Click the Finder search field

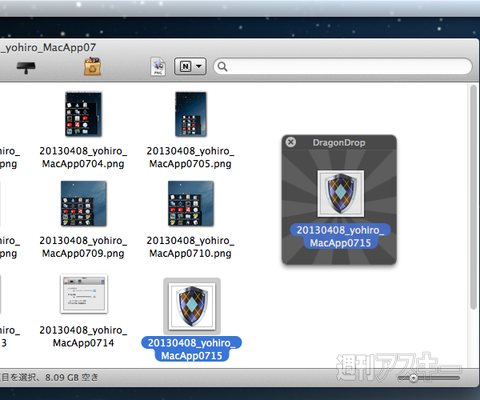[x=343, y=67]
